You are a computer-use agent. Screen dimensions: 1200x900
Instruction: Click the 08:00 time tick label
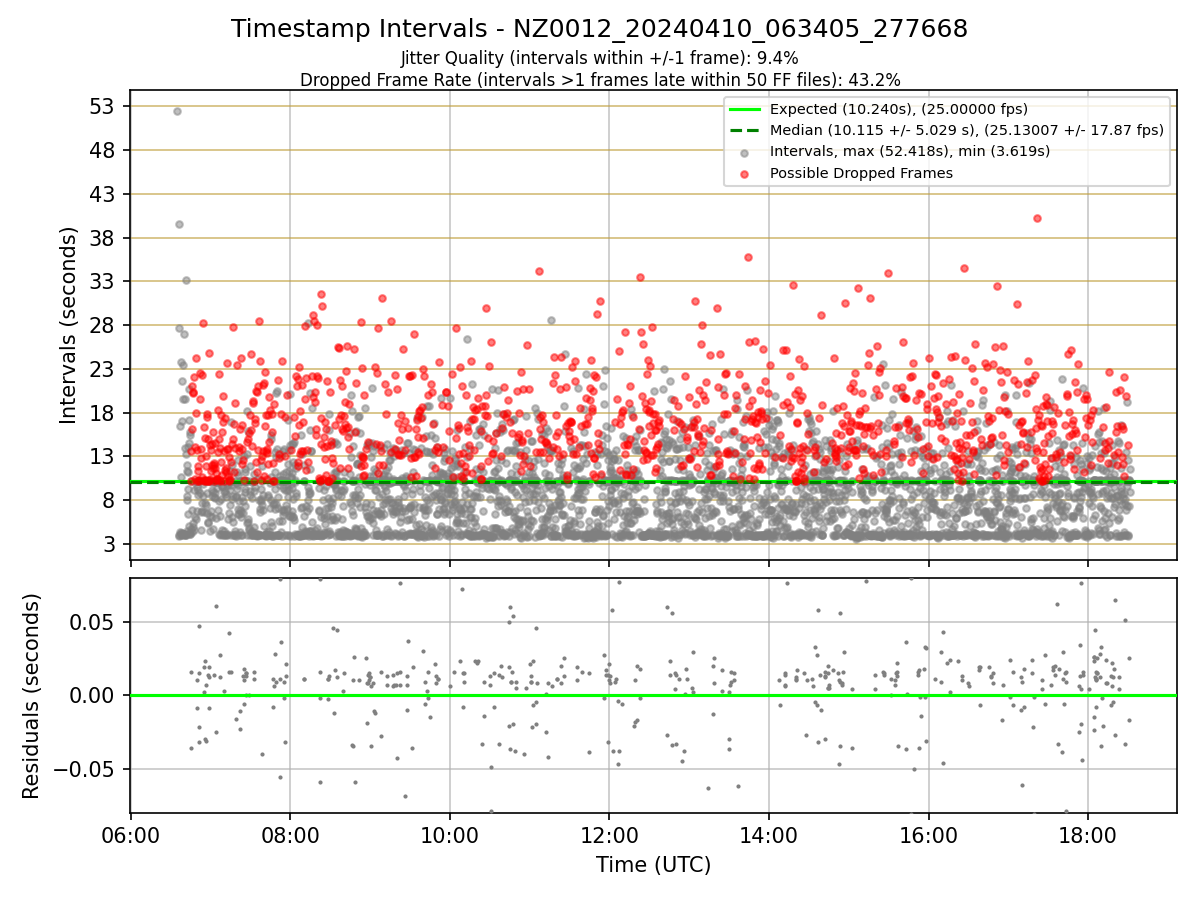tap(290, 835)
